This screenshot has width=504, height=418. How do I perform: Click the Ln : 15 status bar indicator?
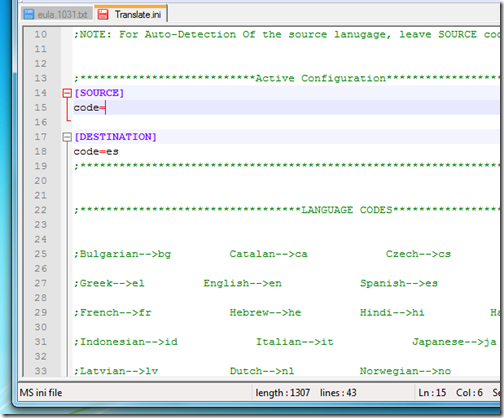pyautogui.click(x=432, y=393)
